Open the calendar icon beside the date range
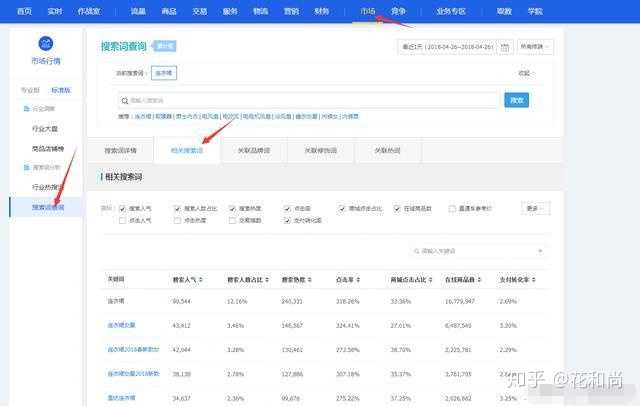 505,46
